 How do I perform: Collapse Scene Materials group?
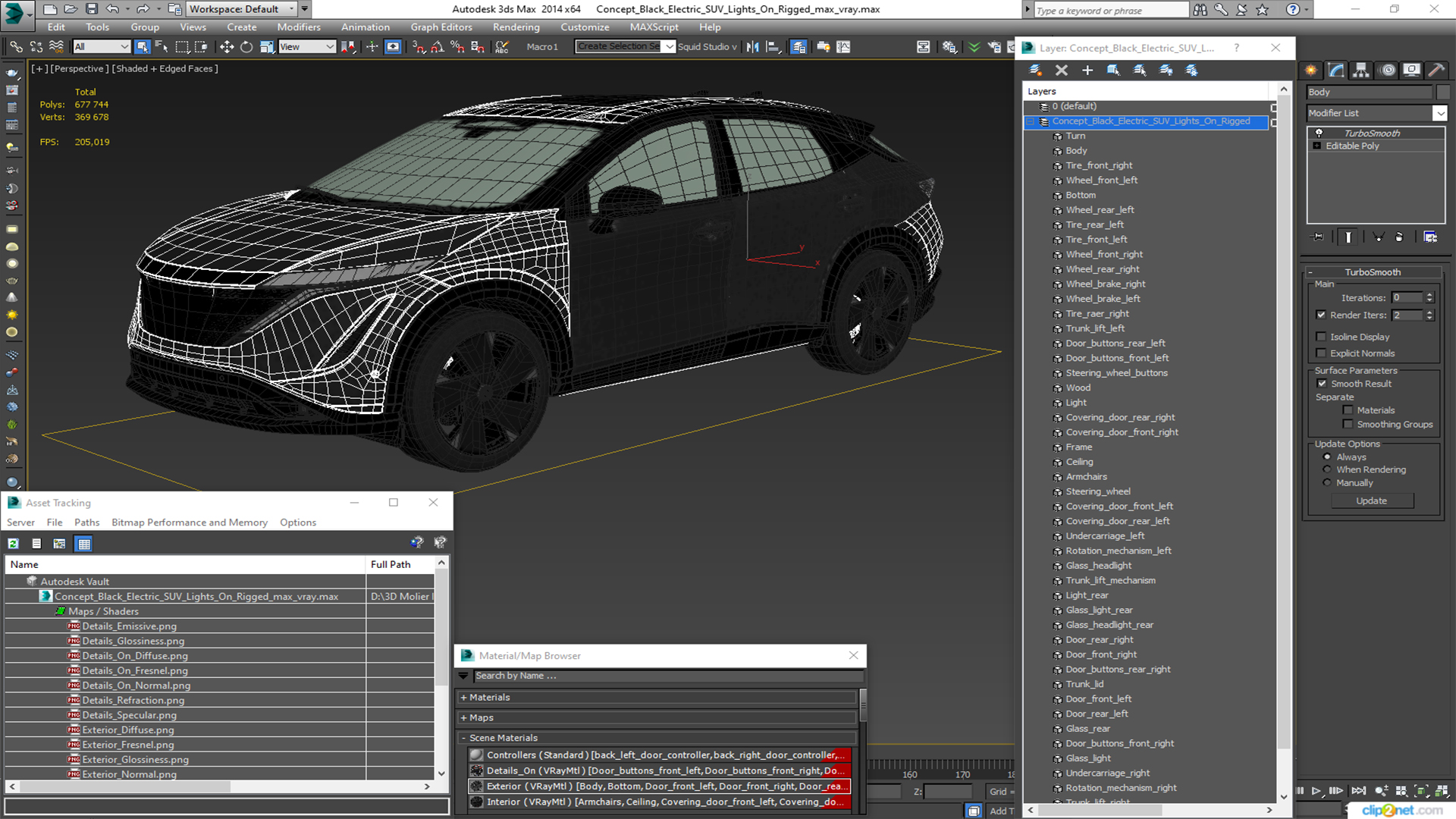[x=463, y=738]
